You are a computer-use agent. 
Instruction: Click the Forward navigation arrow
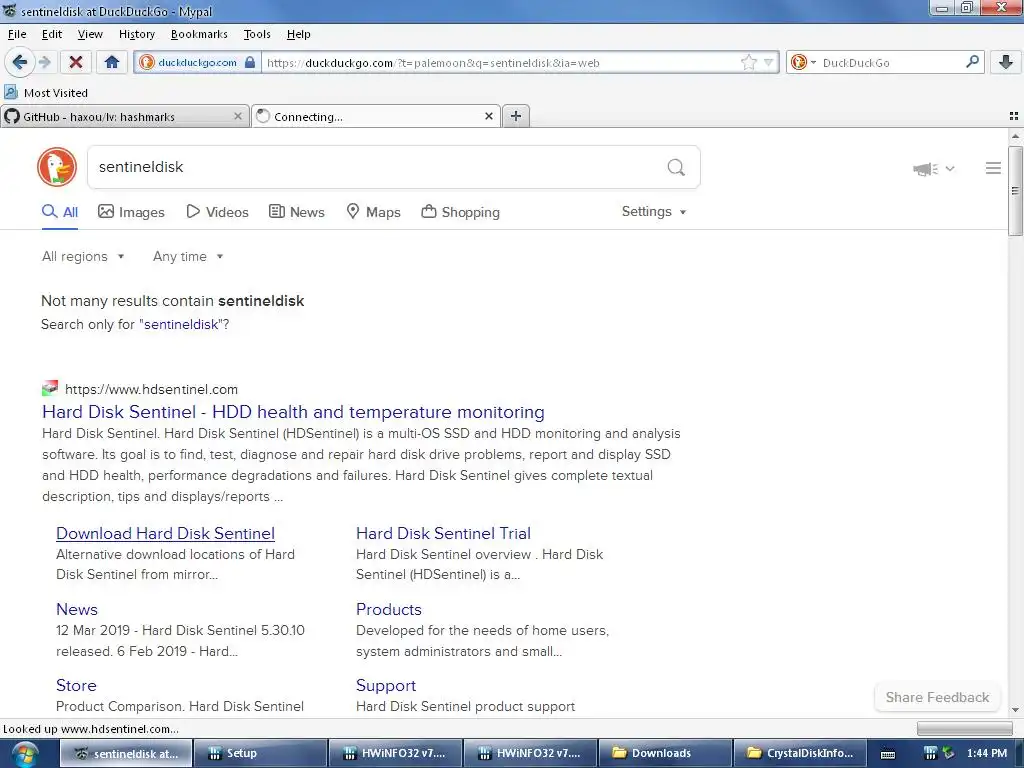(x=45, y=63)
